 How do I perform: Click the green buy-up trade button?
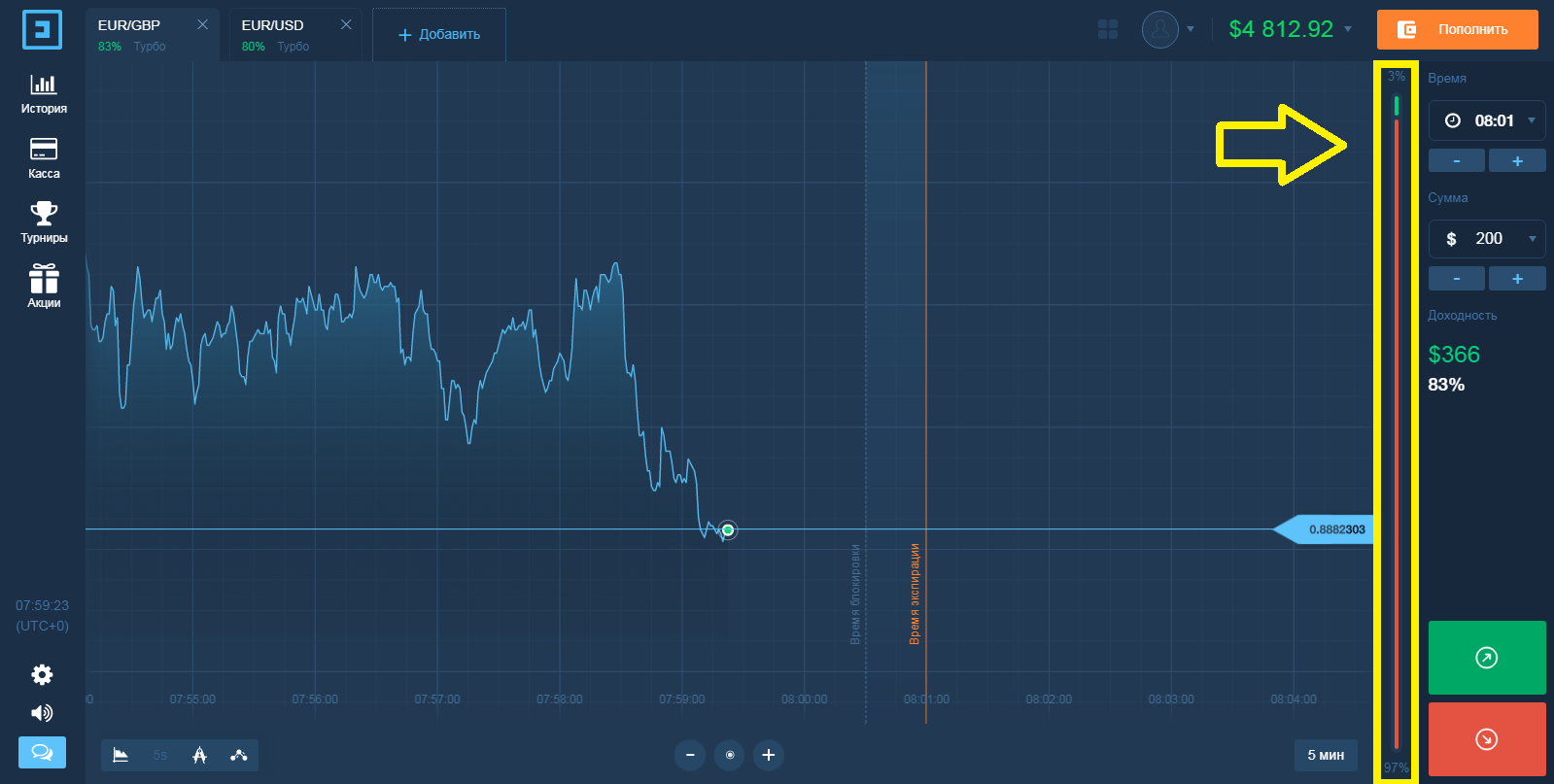tap(1487, 658)
